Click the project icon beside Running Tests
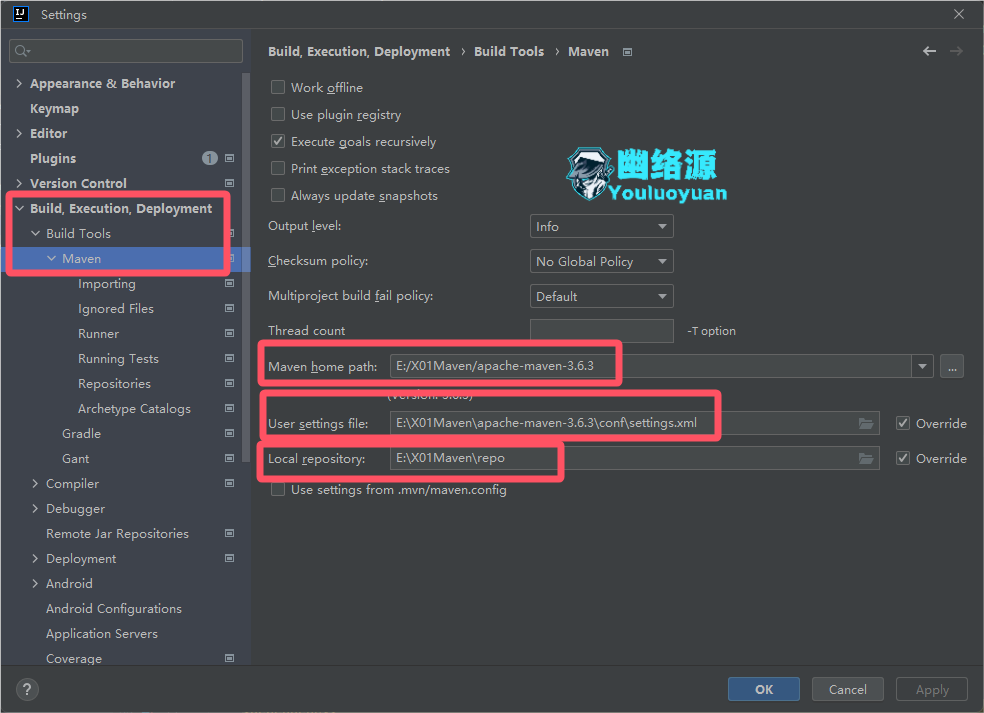 click(230, 358)
